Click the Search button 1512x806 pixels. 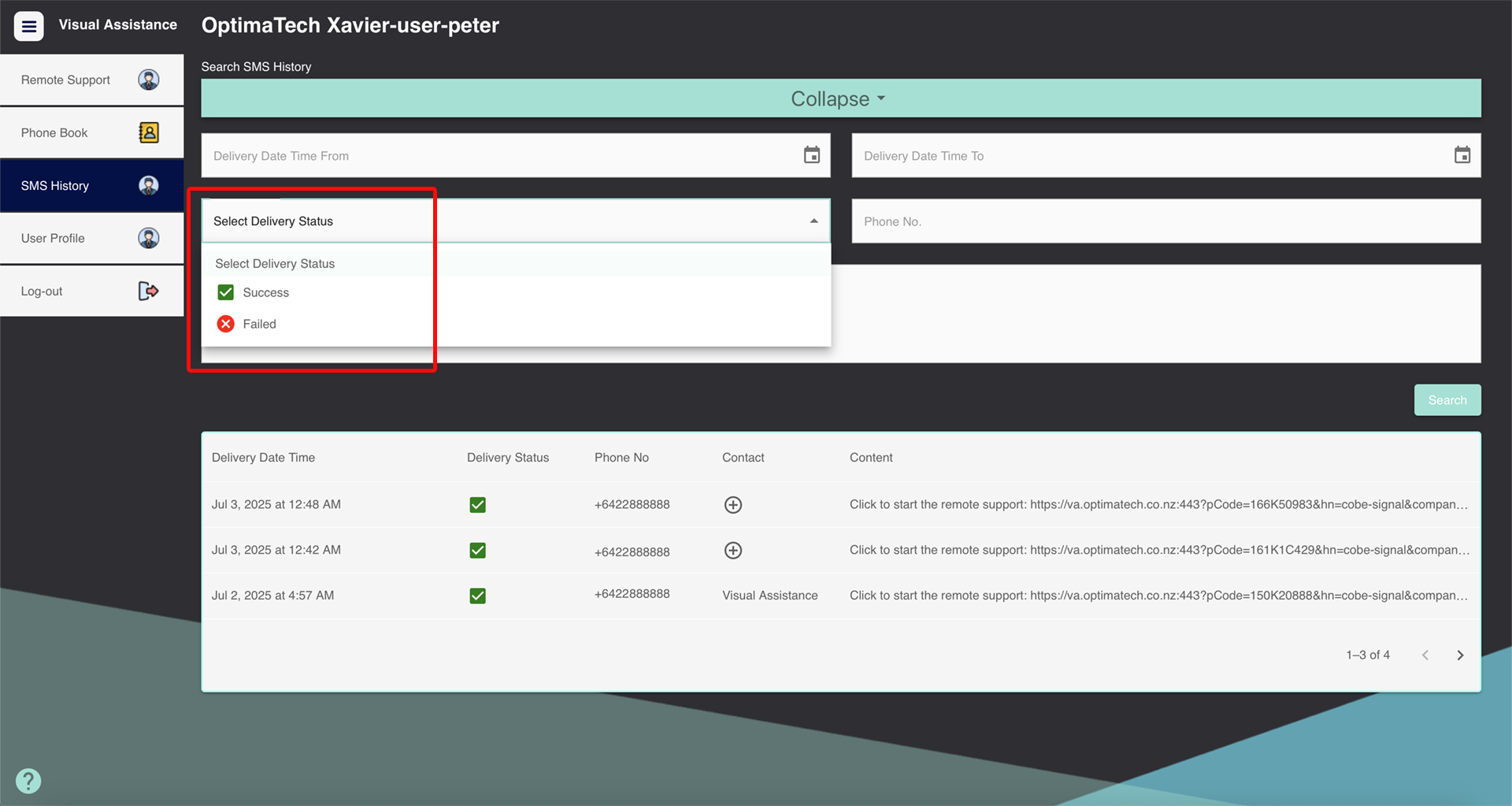point(1447,399)
